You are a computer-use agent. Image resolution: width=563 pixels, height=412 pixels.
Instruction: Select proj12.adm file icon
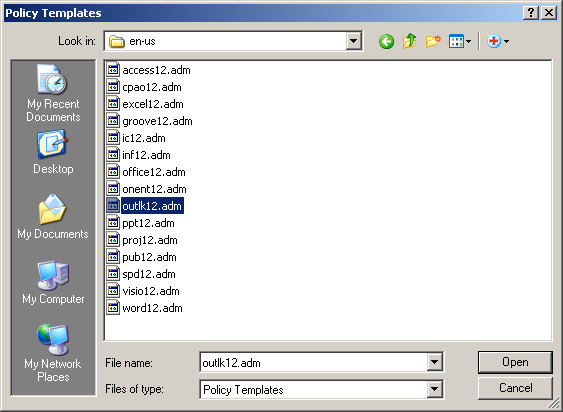[x=113, y=240]
